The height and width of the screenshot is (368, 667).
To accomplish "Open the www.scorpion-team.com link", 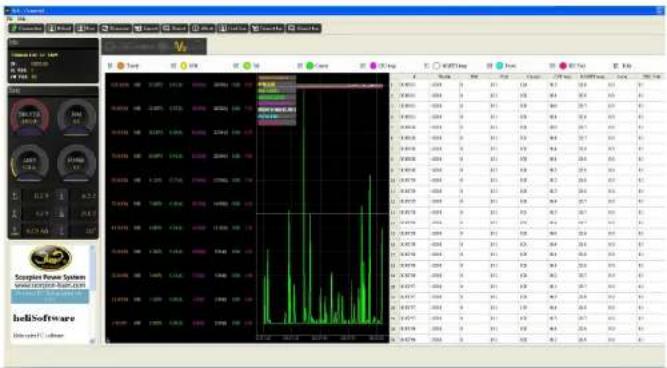I will click(50, 285).
